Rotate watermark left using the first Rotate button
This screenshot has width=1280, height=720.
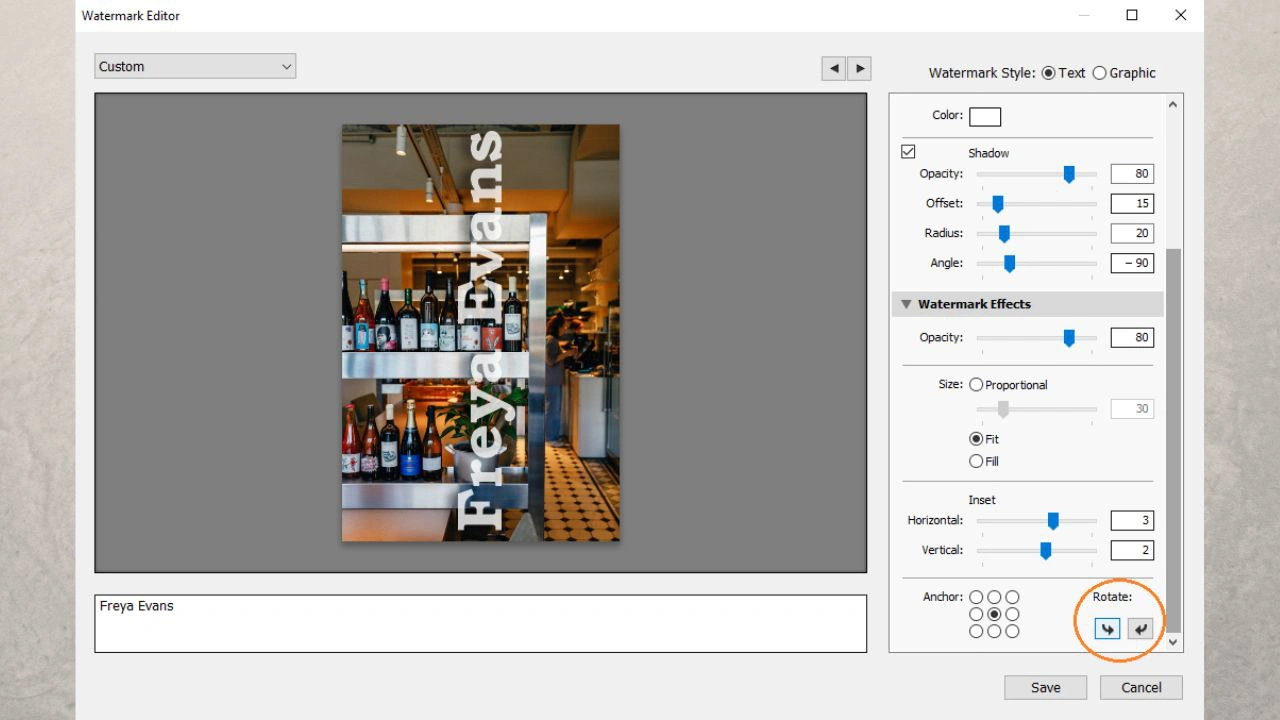(x=1107, y=629)
